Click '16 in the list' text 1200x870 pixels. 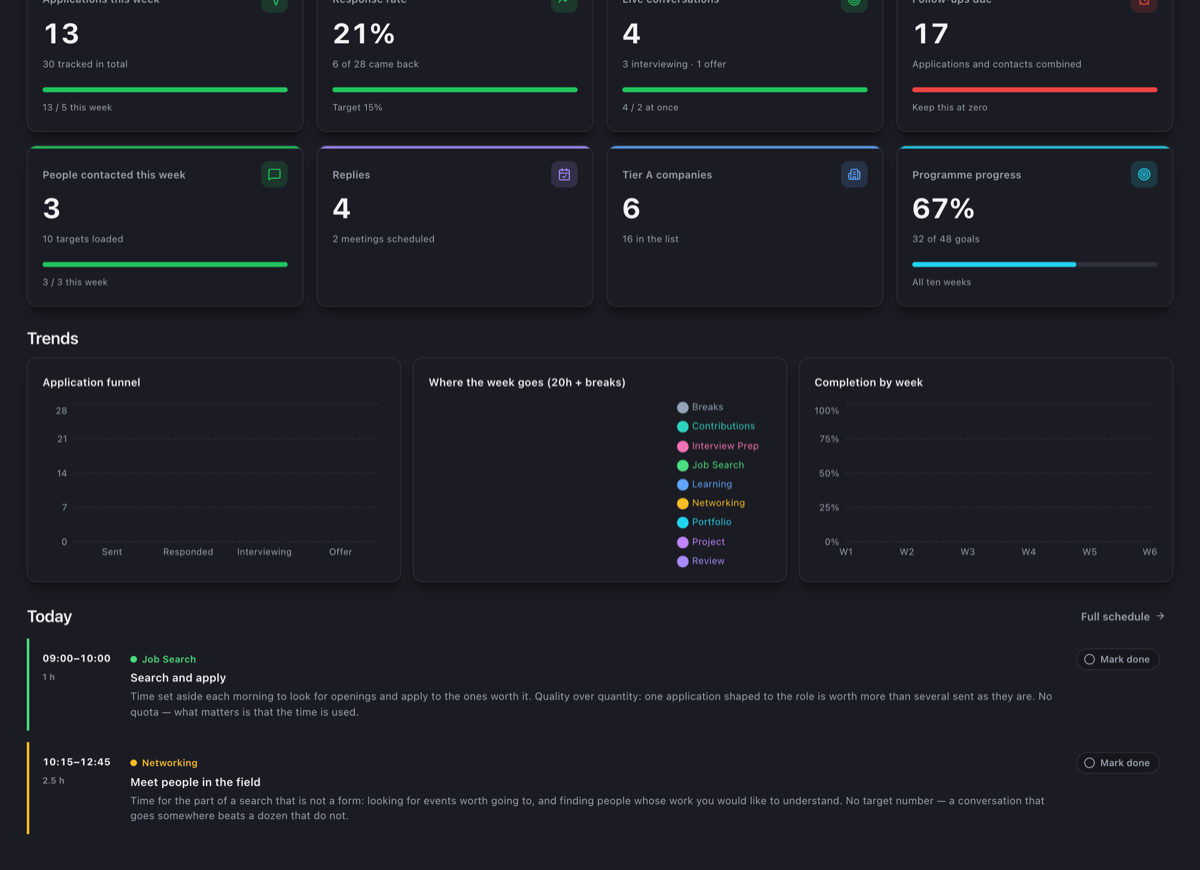(x=650, y=239)
